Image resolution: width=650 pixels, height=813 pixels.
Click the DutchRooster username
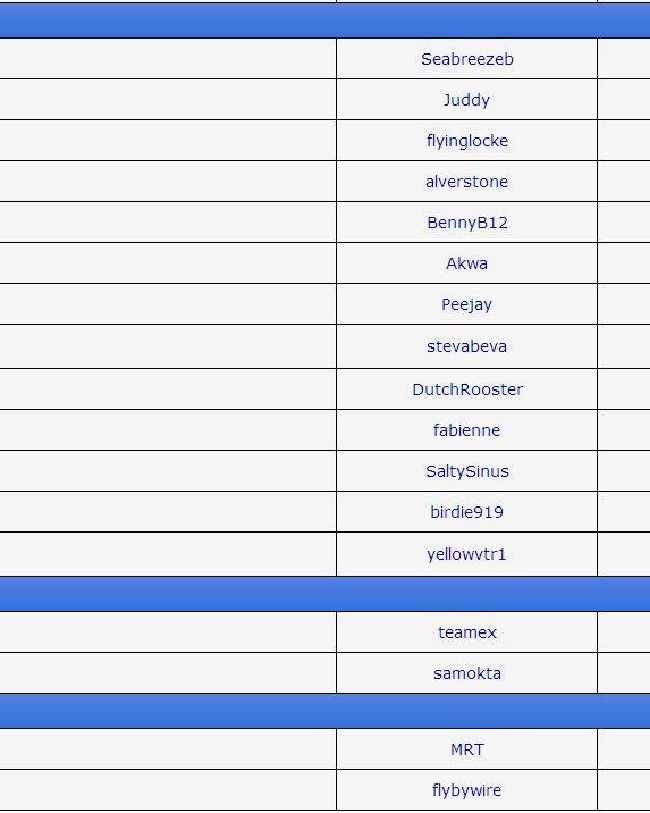pos(467,389)
